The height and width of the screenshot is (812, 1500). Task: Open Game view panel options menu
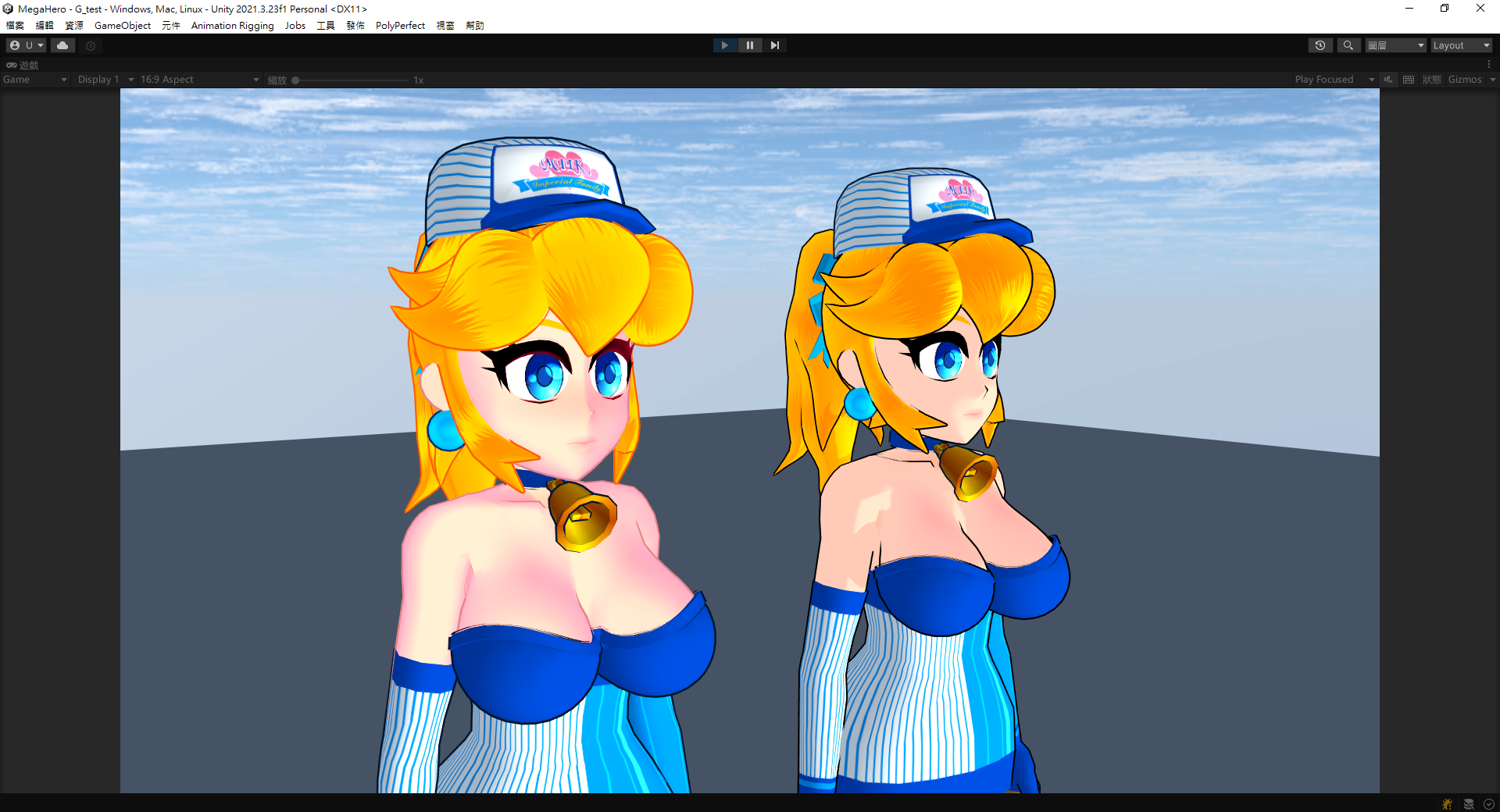click(x=1489, y=65)
